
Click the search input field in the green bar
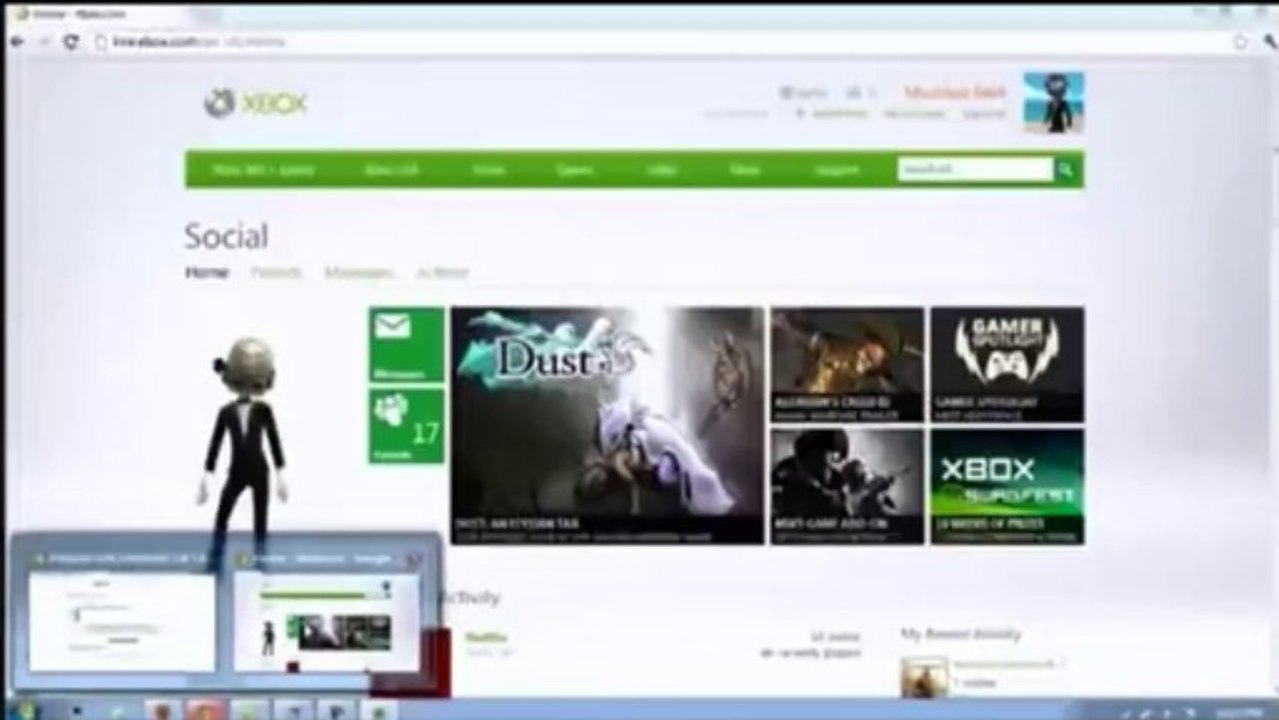click(x=975, y=170)
